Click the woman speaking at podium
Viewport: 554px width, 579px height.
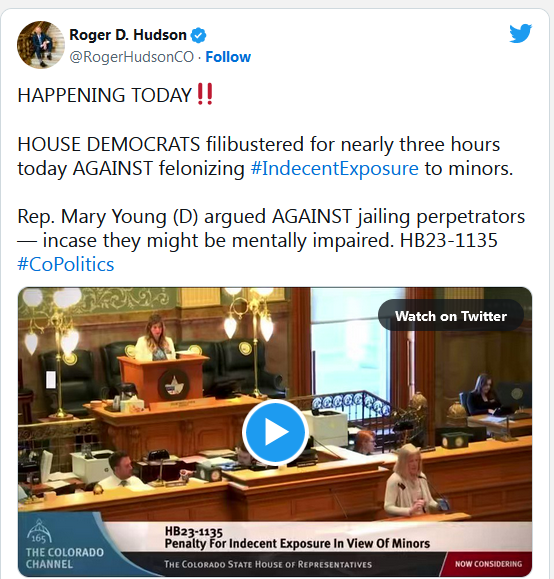coord(155,338)
